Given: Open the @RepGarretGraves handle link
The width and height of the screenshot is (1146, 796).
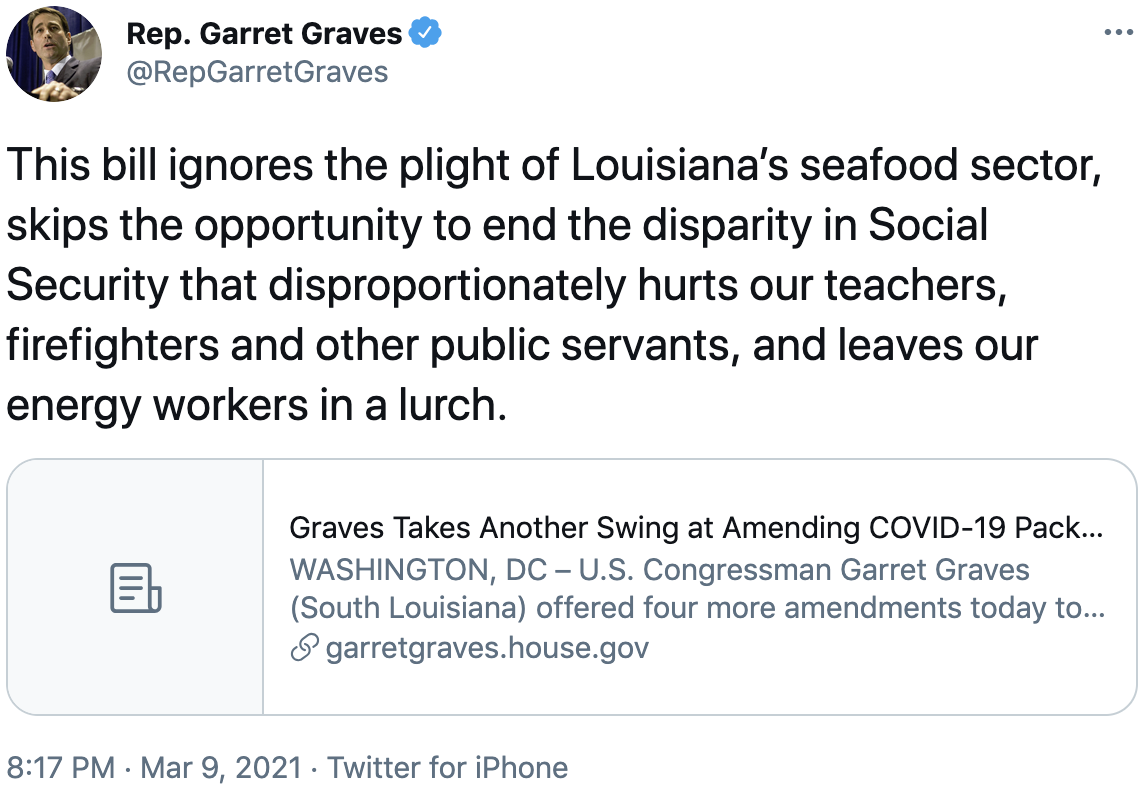Looking at the screenshot, I should (x=257, y=72).
